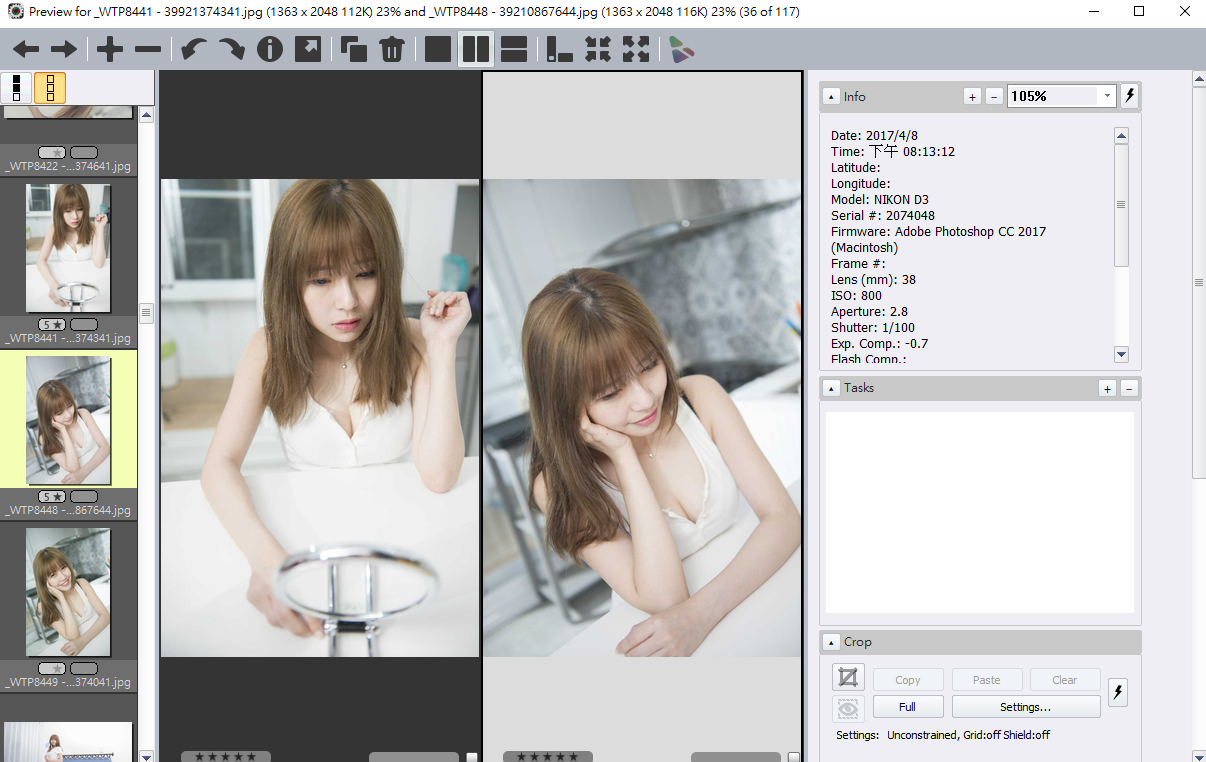Delete image with the trash can icon
This screenshot has width=1206, height=762.
click(391, 49)
